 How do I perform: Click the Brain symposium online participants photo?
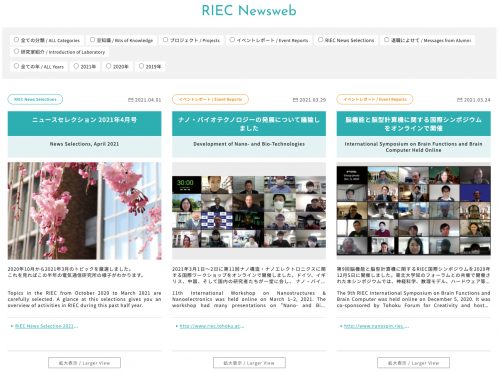click(x=414, y=211)
